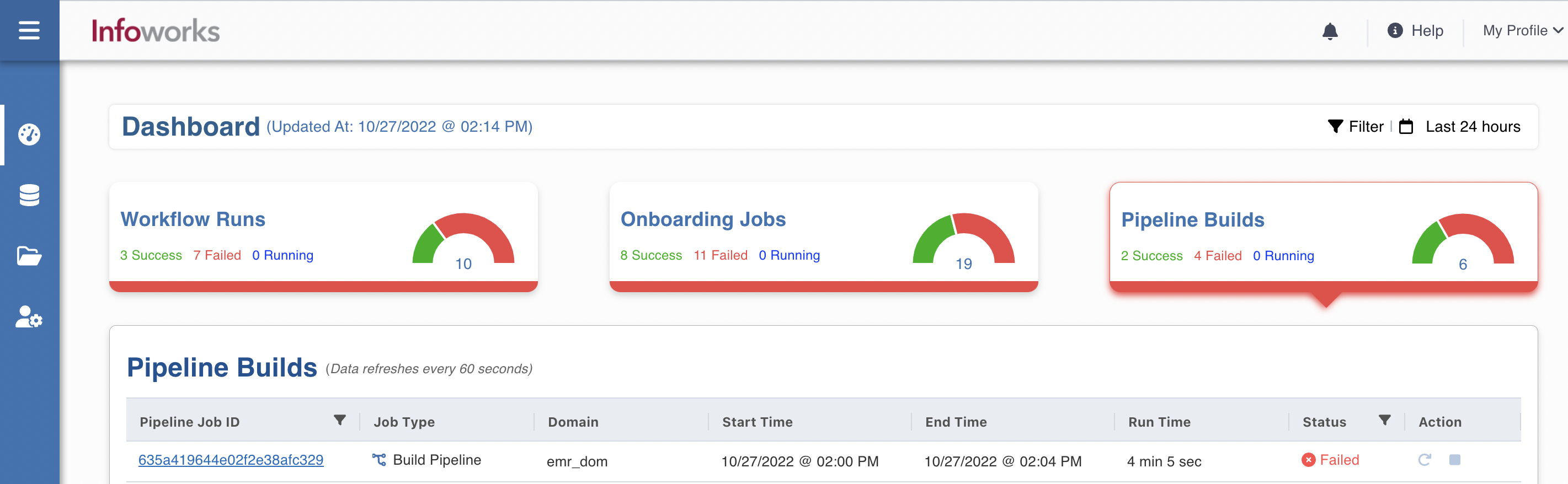This screenshot has width=1568, height=484.
Task: Click the End Time column header
Action: pyautogui.click(x=956, y=421)
